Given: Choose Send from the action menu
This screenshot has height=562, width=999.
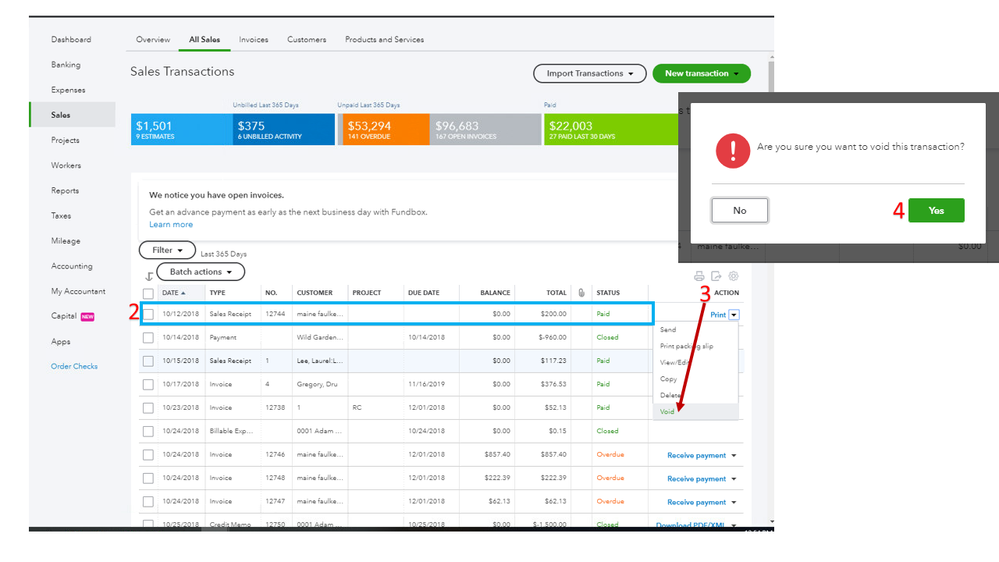Looking at the screenshot, I should click(668, 330).
